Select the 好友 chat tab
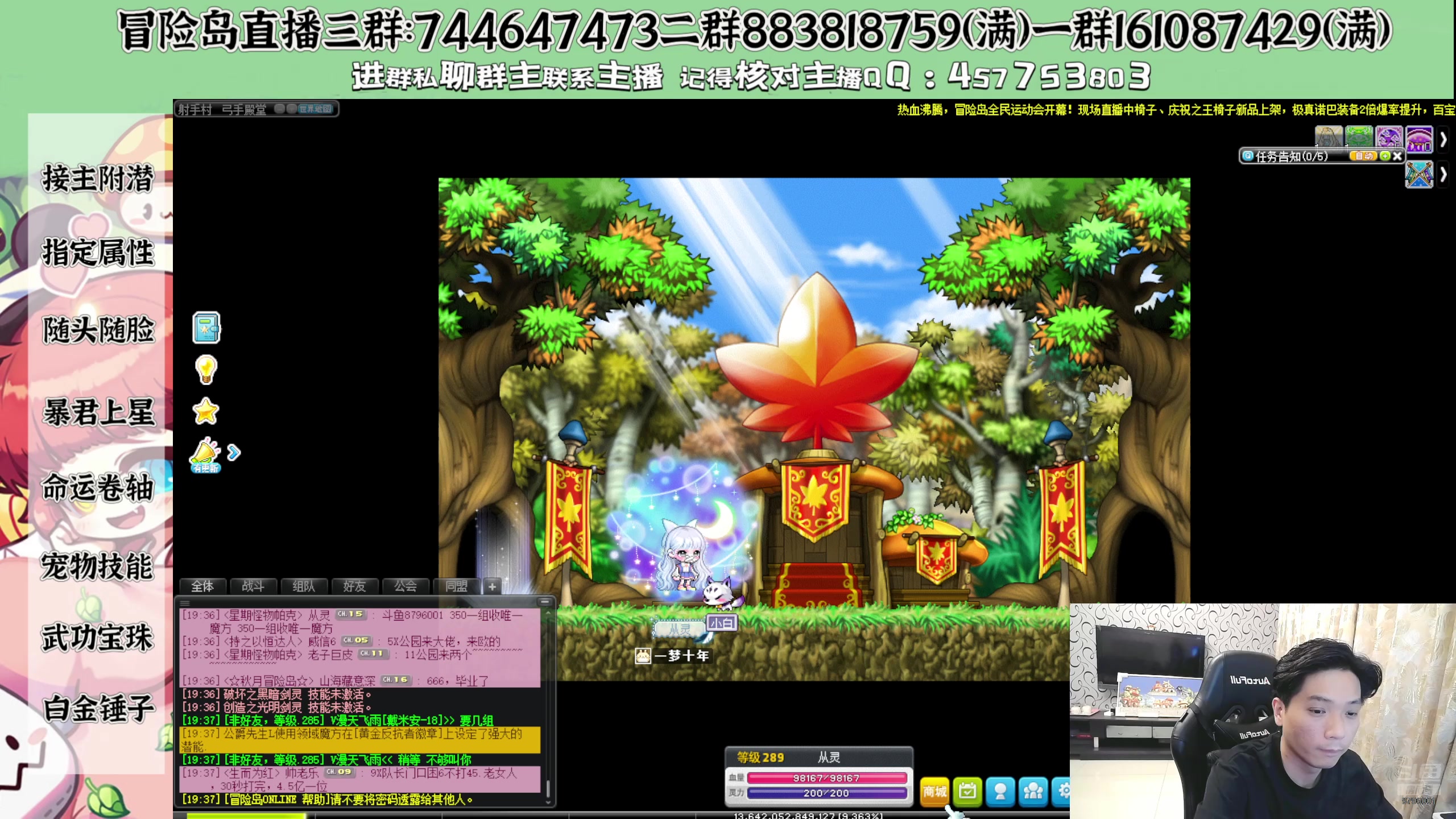 coord(354,586)
